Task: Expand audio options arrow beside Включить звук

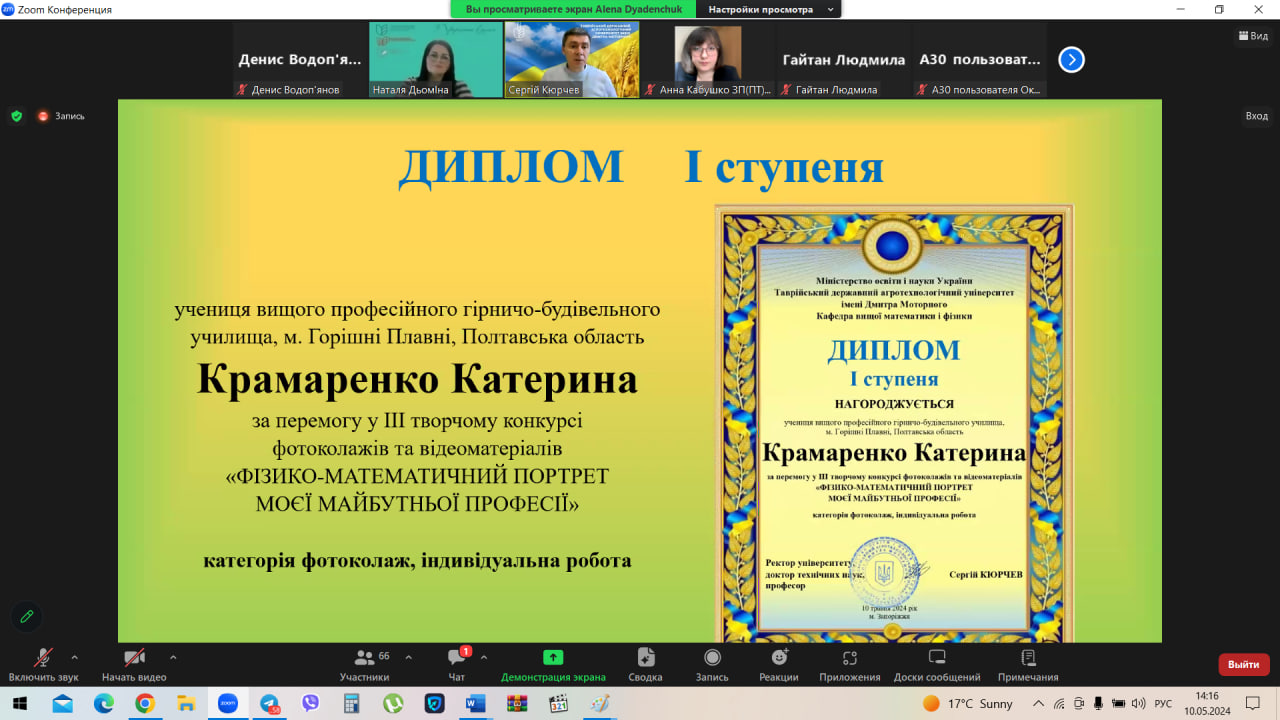Action: click(x=74, y=657)
